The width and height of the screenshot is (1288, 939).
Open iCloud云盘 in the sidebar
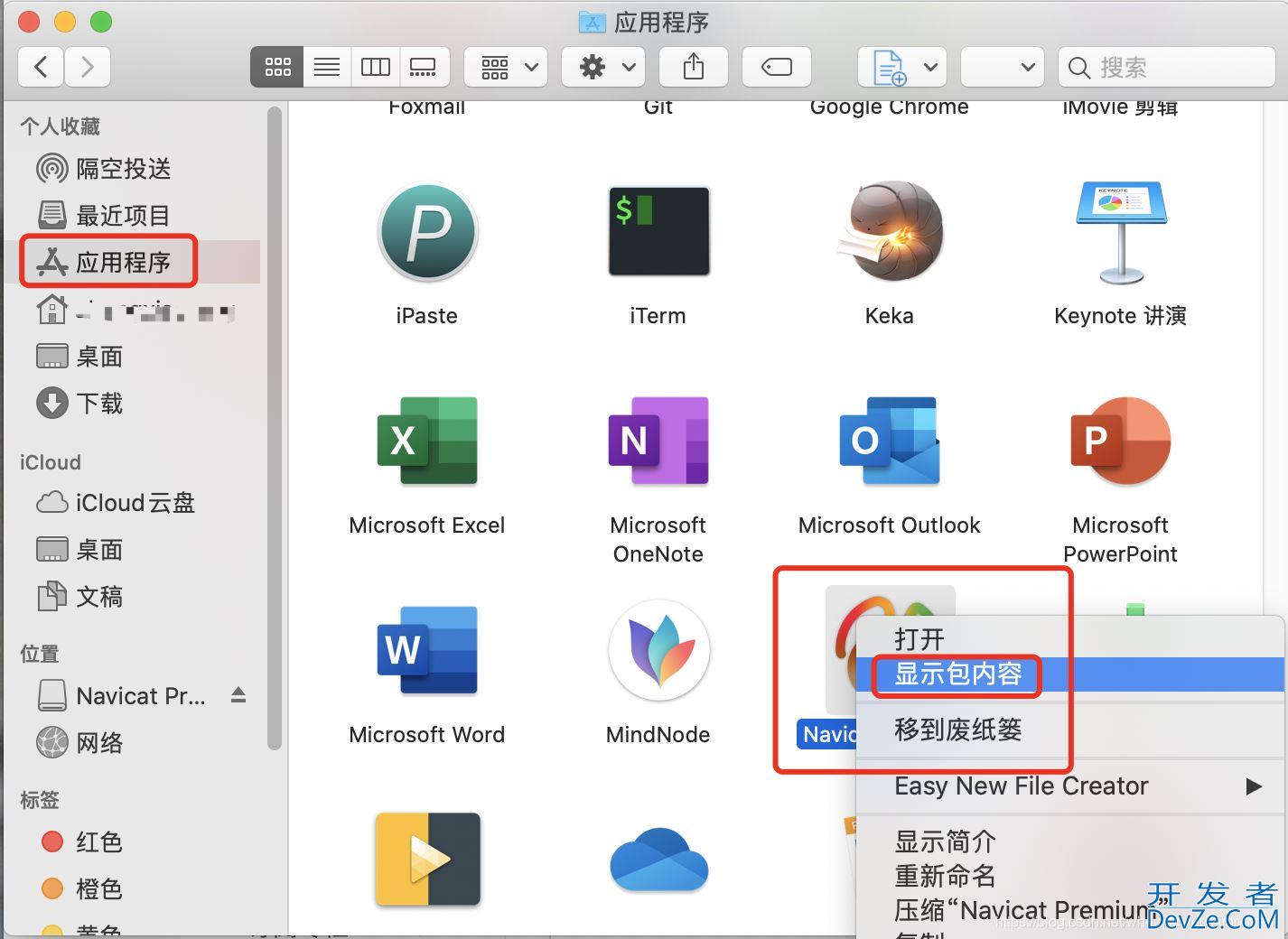click(116, 503)
